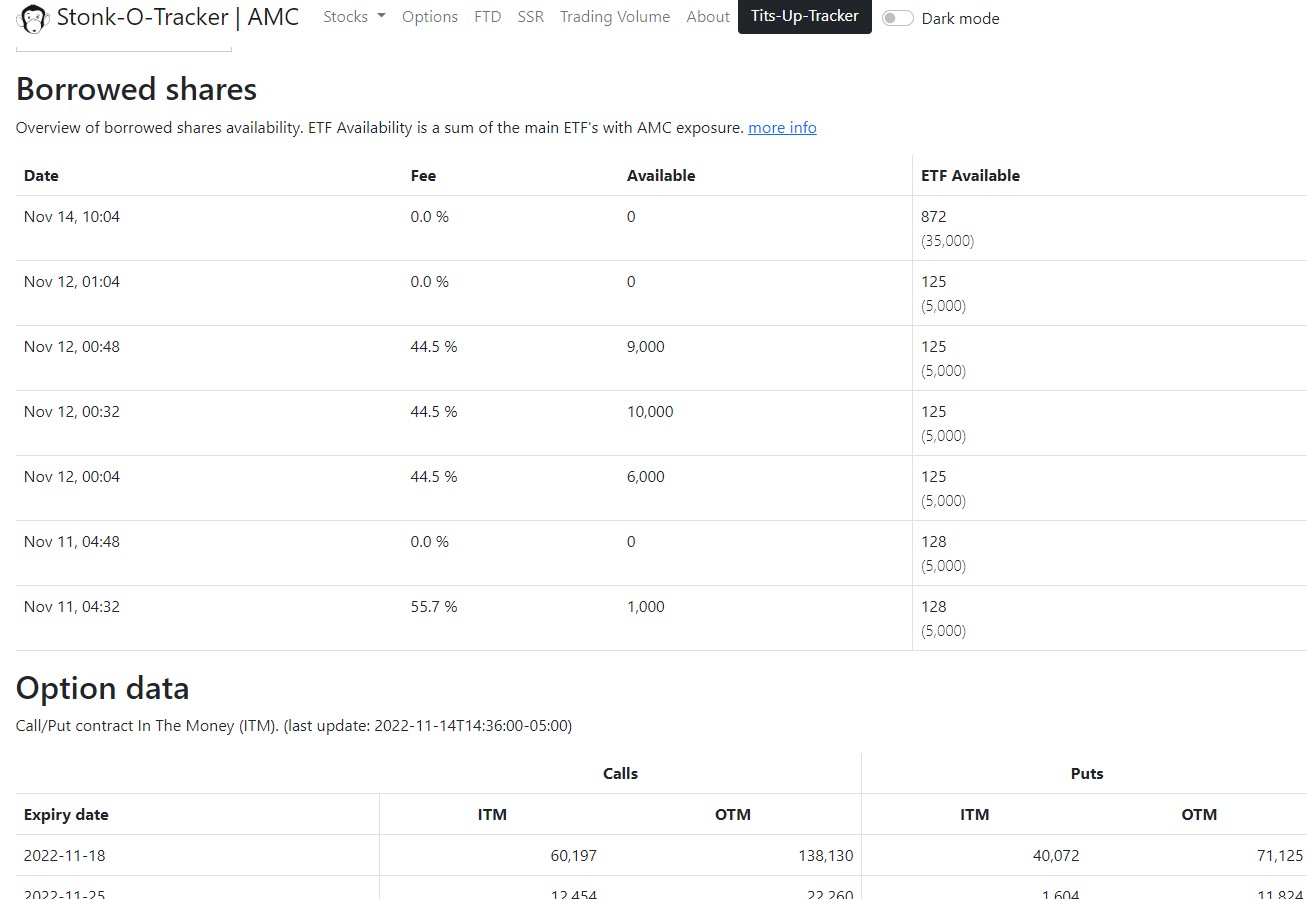Click the Puts column group header
This screenshot has height=899, width=1307.
pyautogui.click(x=1087, y=774)
